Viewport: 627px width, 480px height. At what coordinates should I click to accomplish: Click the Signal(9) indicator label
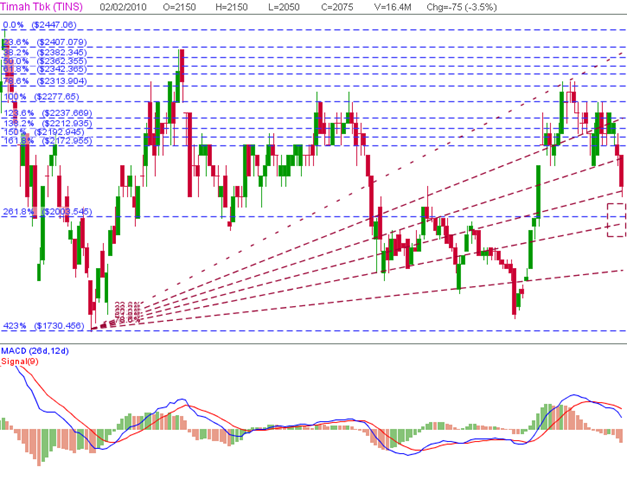20,362
